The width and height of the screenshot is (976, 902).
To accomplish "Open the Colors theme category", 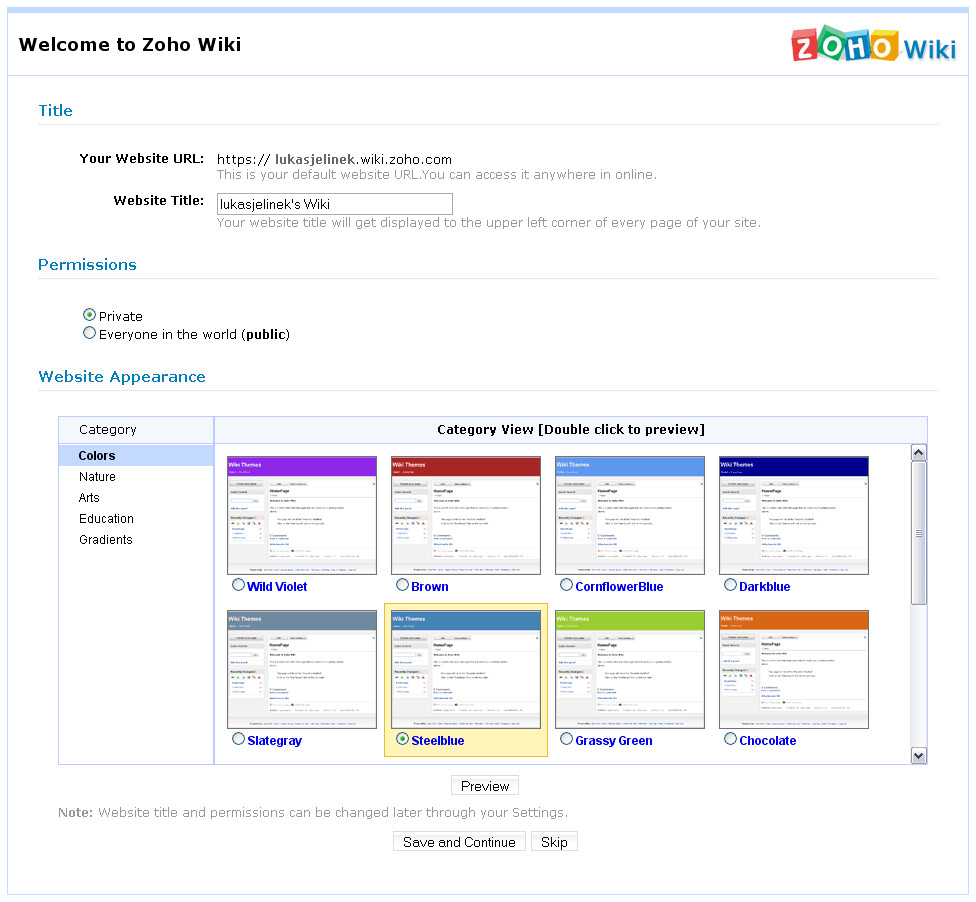I will coord(136,456).
